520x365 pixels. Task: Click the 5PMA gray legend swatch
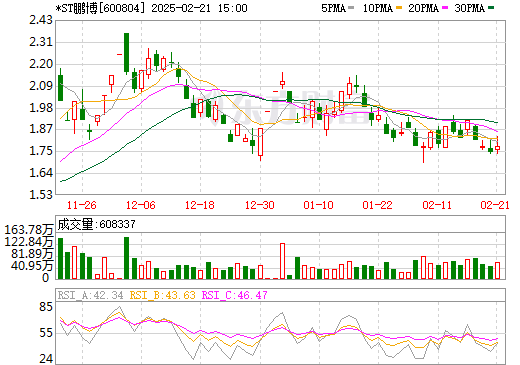pyautogui.click(x=351, y=8)
